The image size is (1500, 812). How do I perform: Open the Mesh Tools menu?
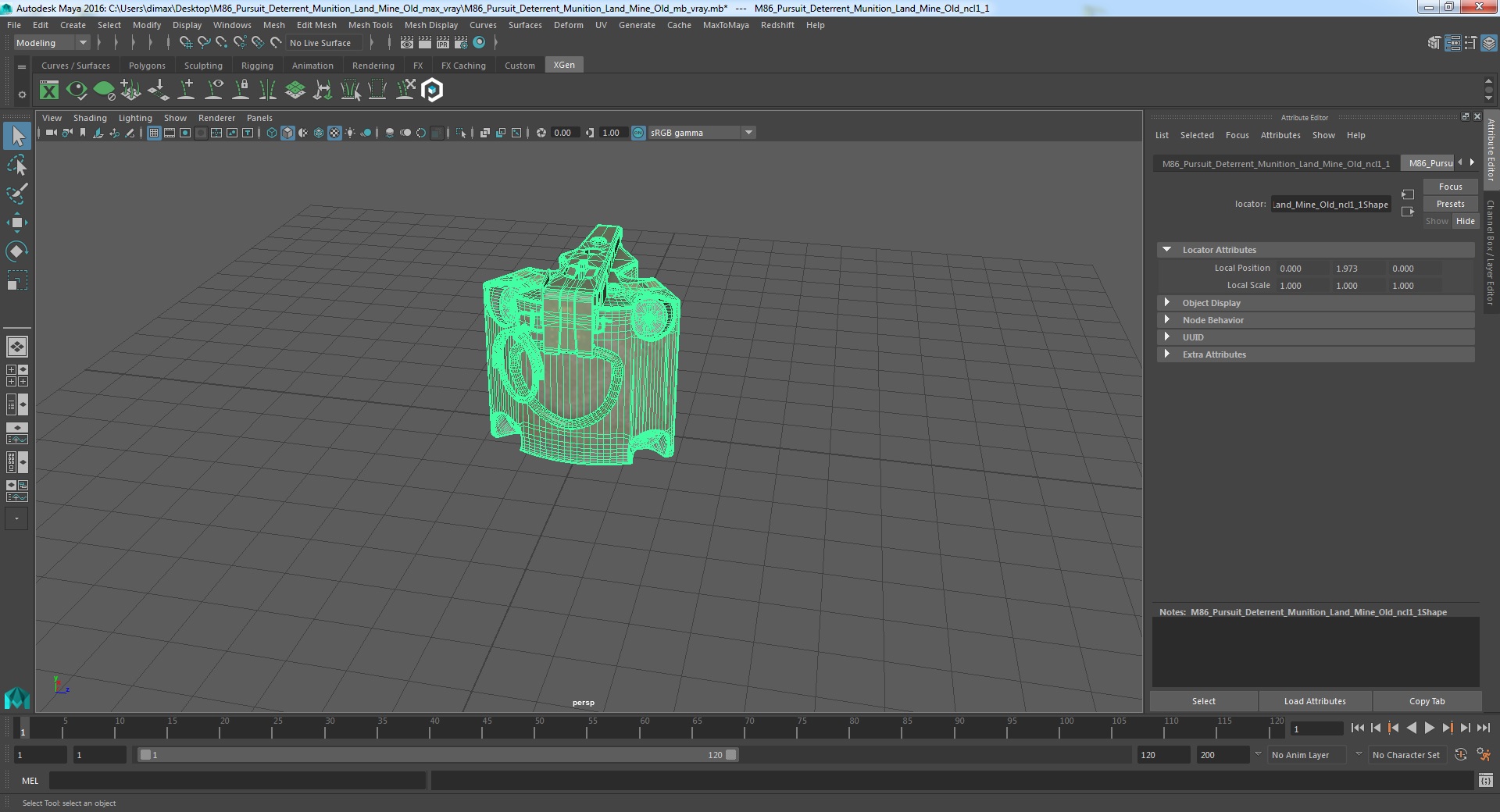click(370, 25)
